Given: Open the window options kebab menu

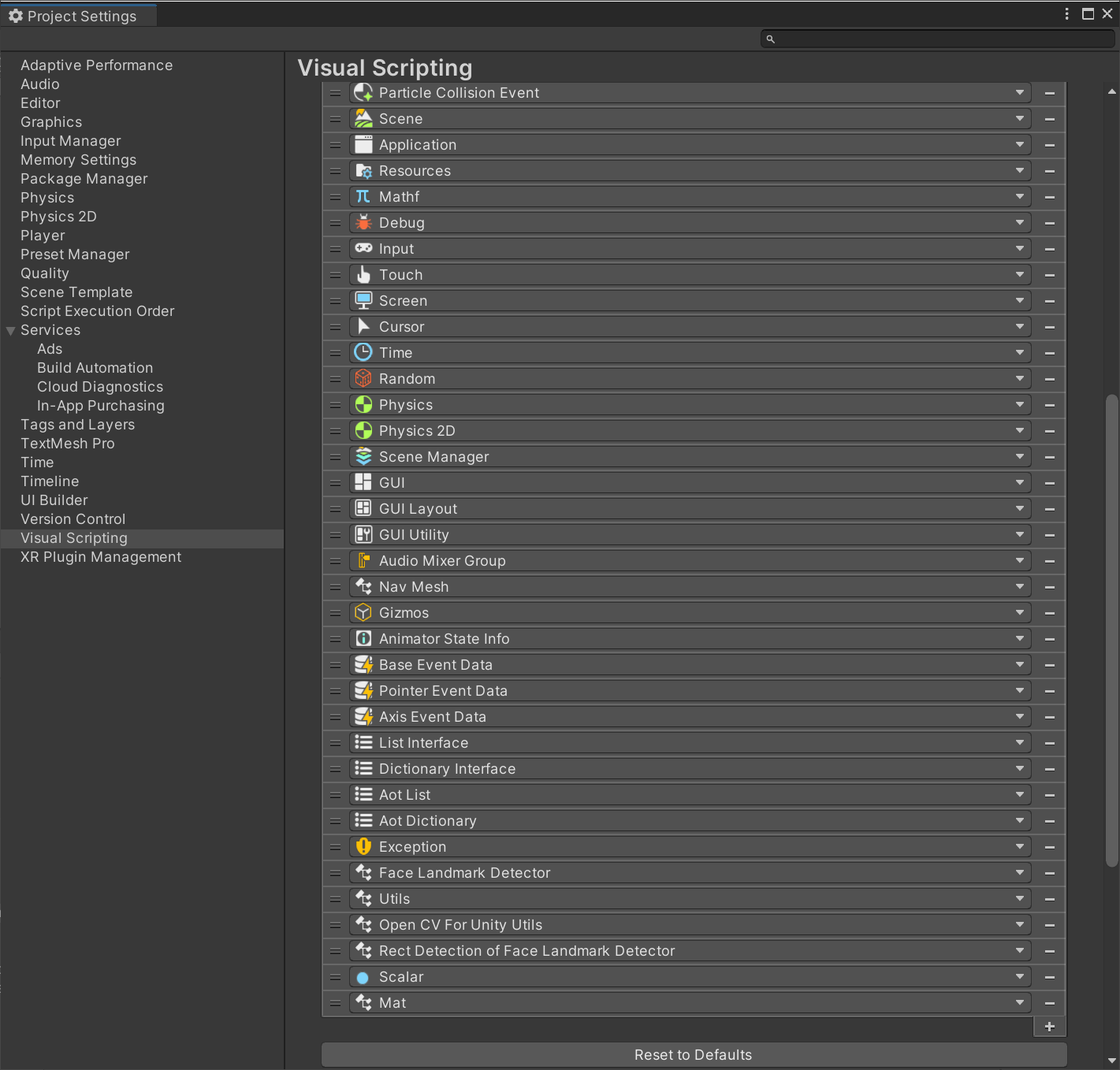Looking at the screenshot, I should point(1066,14).
